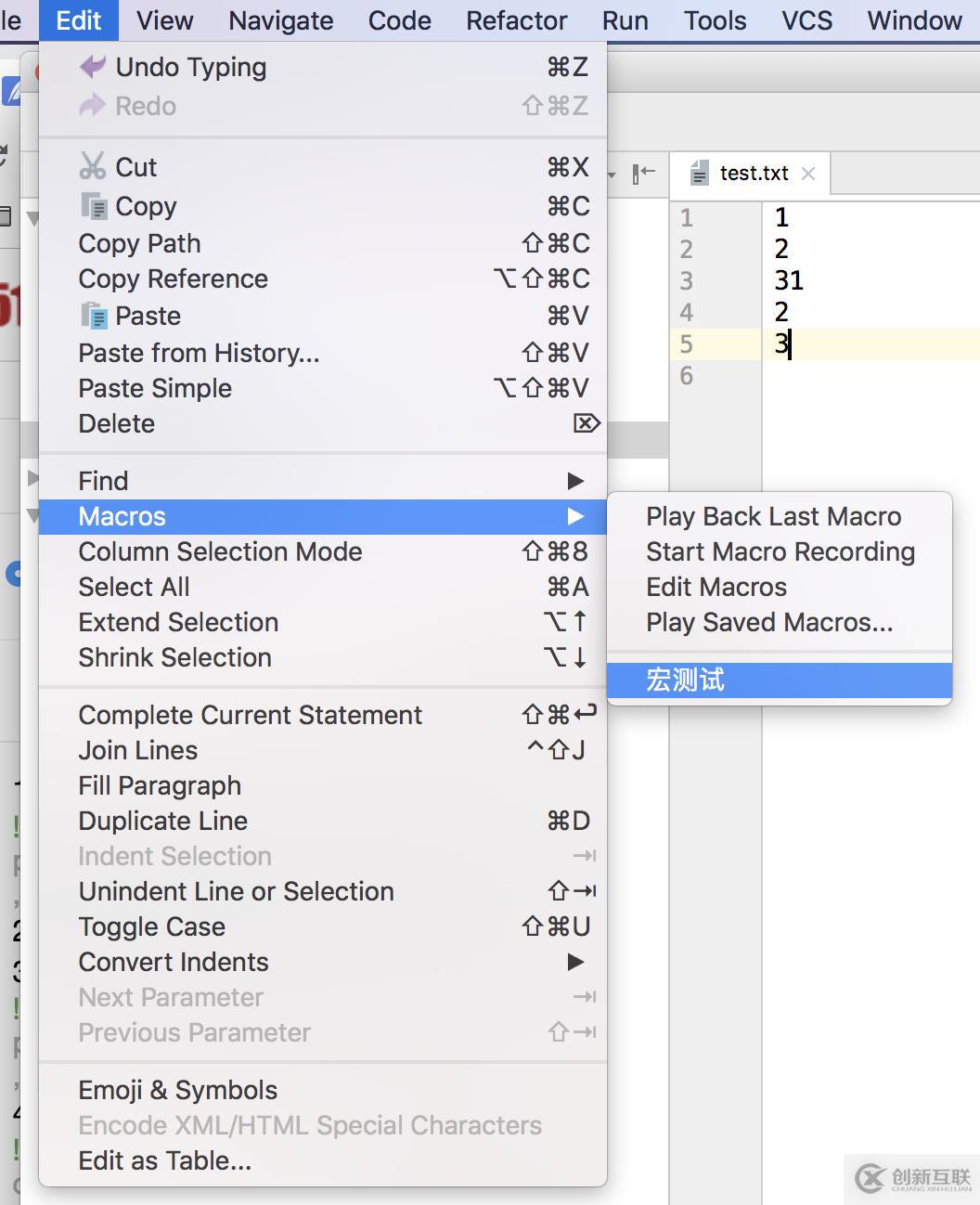Switch to the test.txt editor tab

tap(750, 174)
